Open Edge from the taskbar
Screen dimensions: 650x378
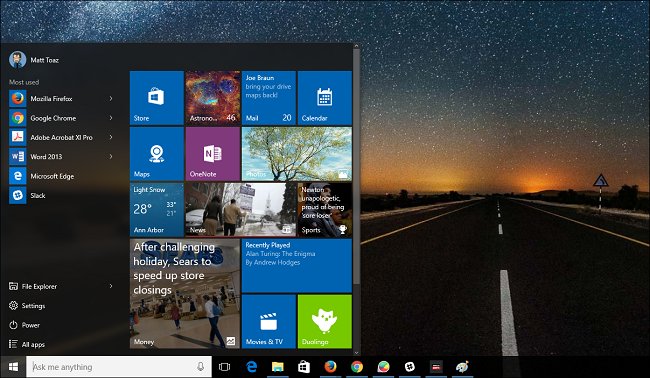(252, 367)
